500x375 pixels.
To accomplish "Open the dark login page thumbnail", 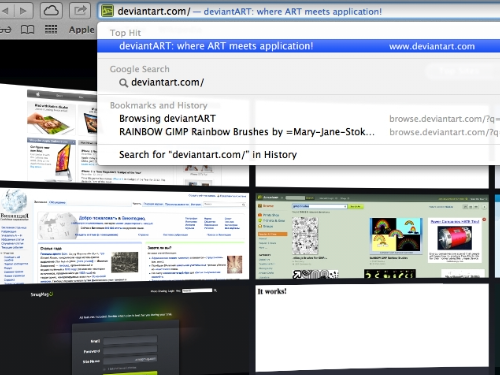I will click(124, 330).
